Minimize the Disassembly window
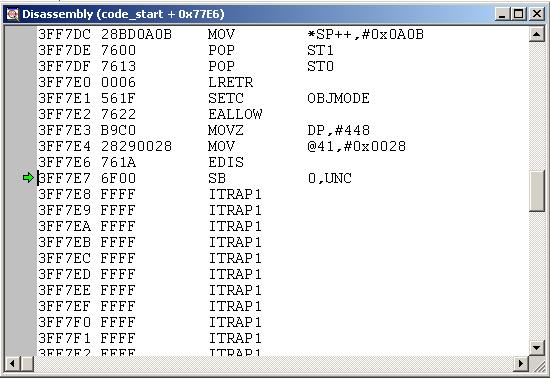This screenshot has height=379, width=550. [503, 14]
